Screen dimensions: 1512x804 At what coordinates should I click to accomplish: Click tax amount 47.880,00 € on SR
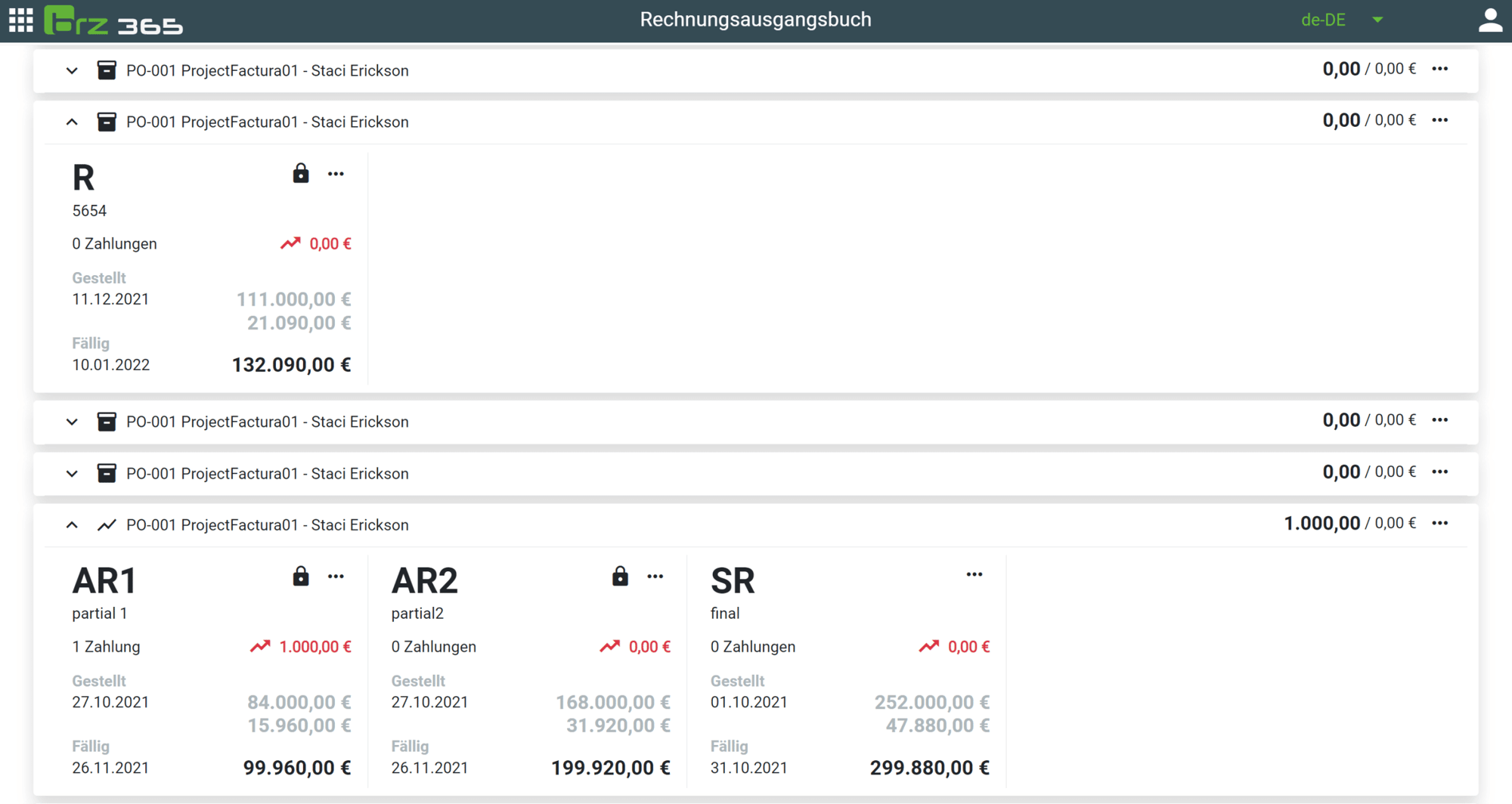(937, 726)
